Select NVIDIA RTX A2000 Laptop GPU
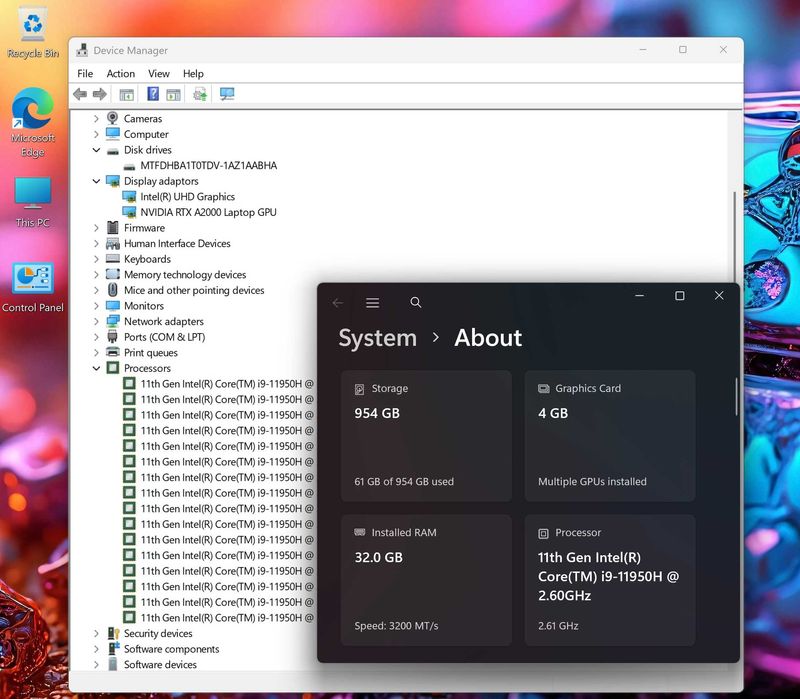Viewport: 800px width, 699px height. pyautogui.click(x=208, y=212)
